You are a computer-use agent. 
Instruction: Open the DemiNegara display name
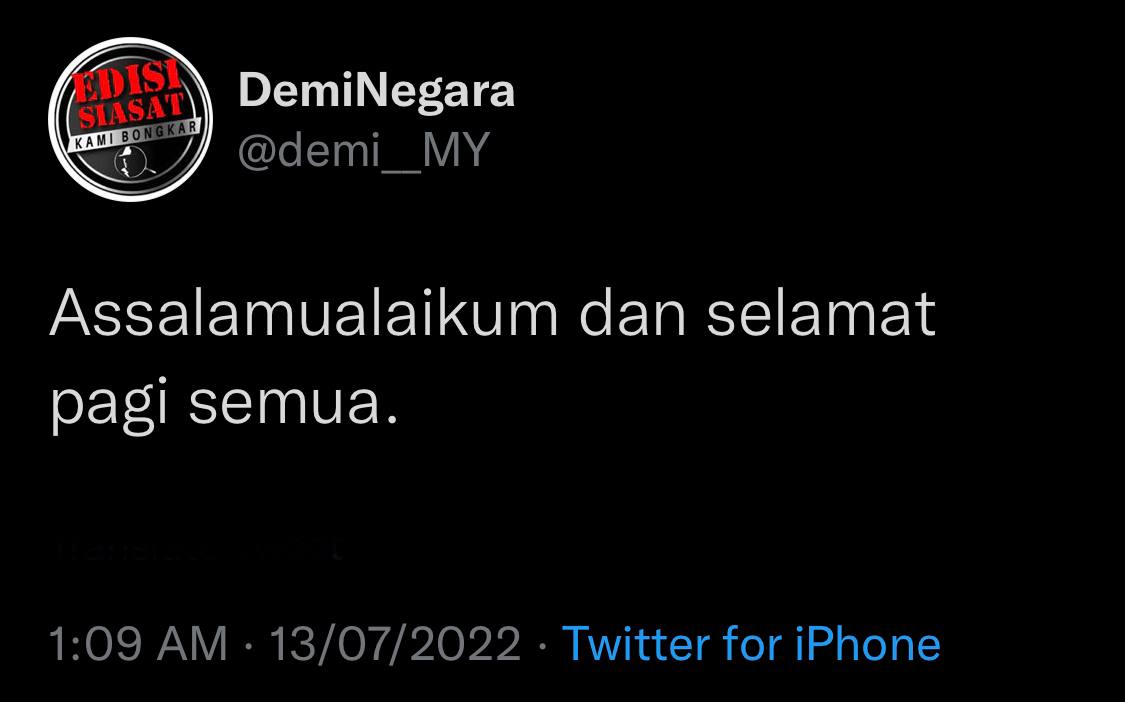click(377, 91)
